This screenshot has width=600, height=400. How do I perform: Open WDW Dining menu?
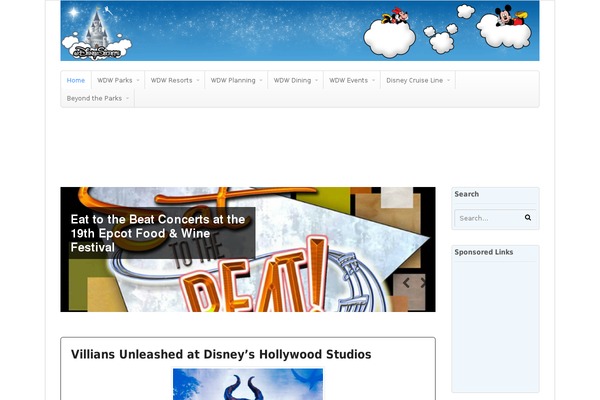coord(295,80)
